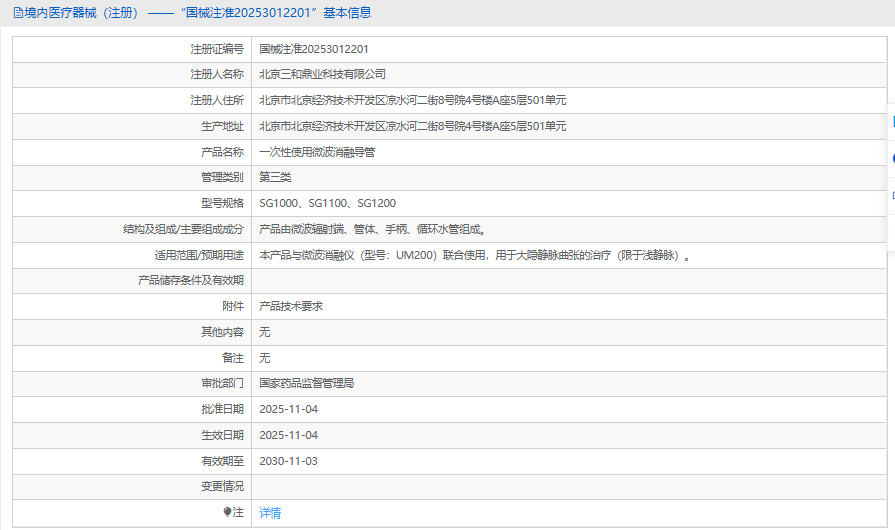Select the address in the 生产地址 row
Viewport: 895px width, 530px height.
[x=413, y=126]
